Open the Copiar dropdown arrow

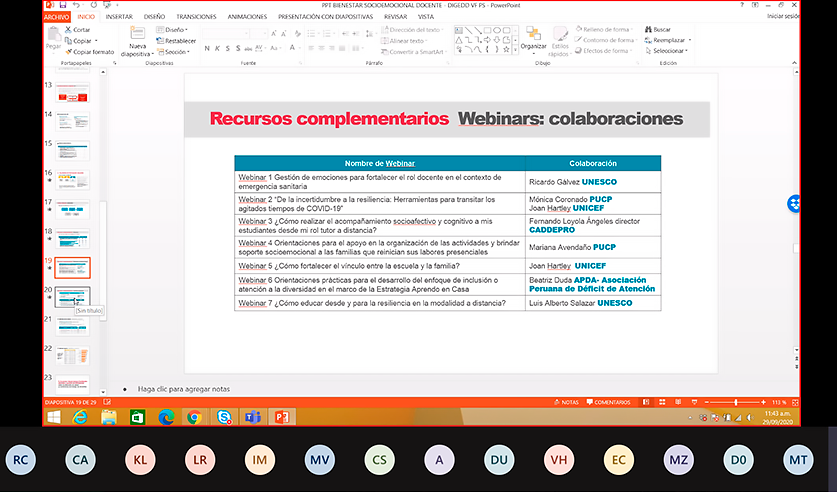pyautogui.click(x=97, y=41)
